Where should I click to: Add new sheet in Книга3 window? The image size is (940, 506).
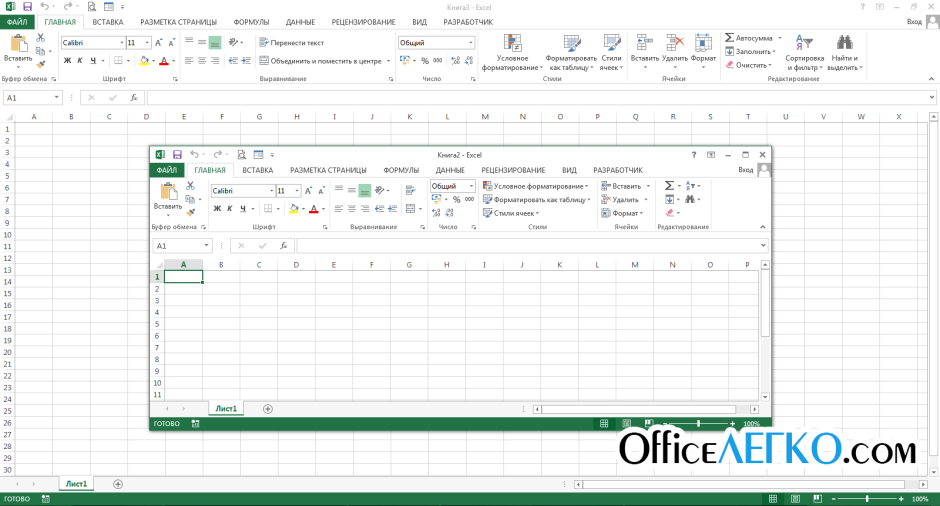click(x=118, y=484)
